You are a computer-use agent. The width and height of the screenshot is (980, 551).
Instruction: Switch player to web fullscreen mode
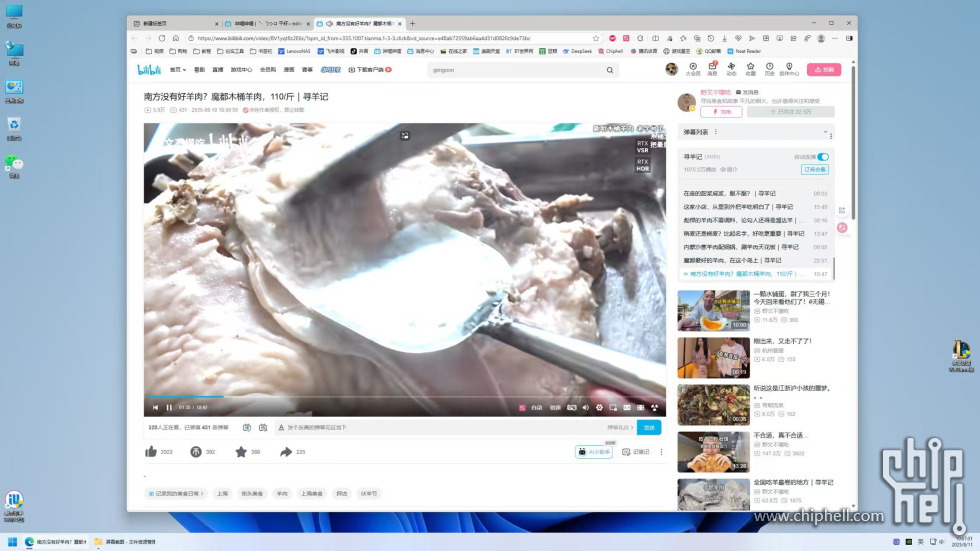click(x=641, y=407)
